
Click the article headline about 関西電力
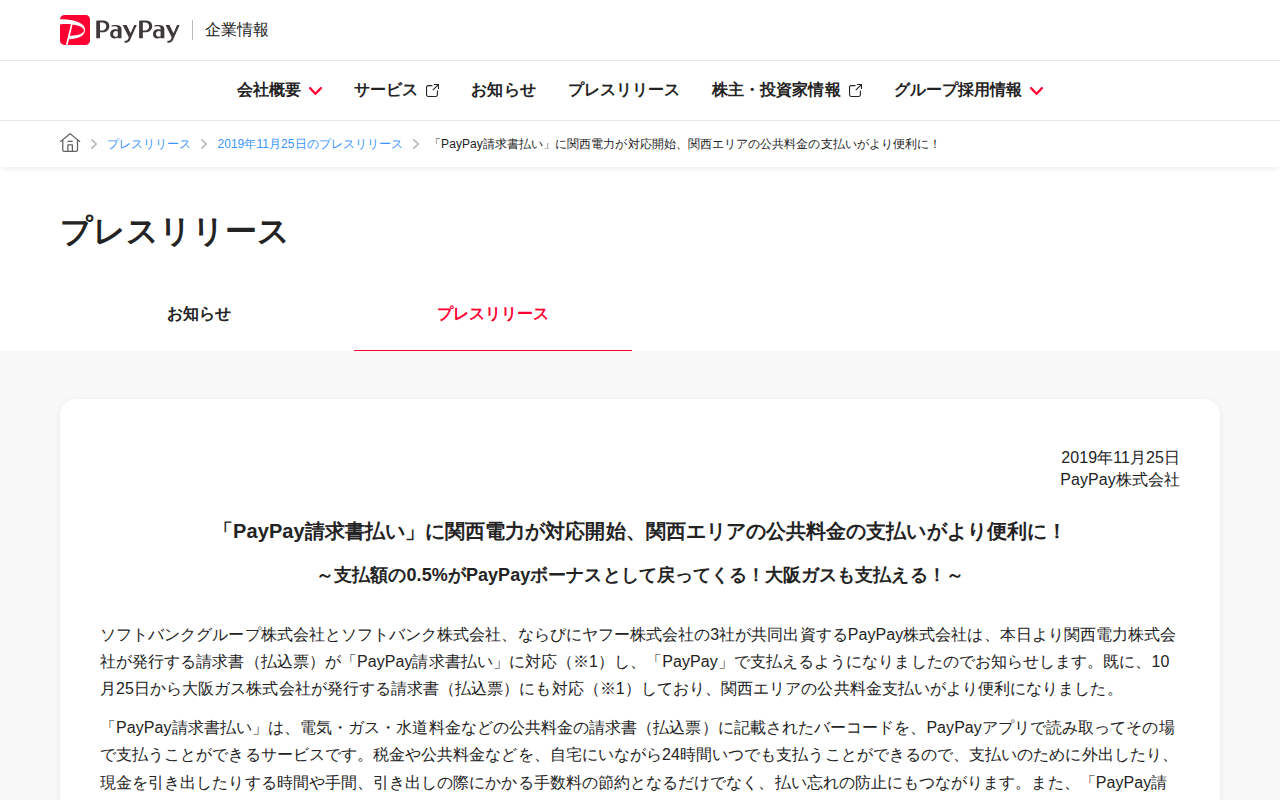(640, 531)
